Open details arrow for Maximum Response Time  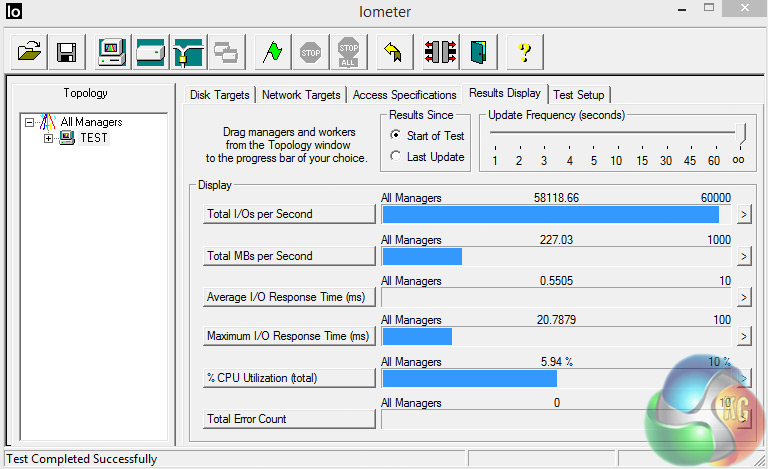pos(744,337)
